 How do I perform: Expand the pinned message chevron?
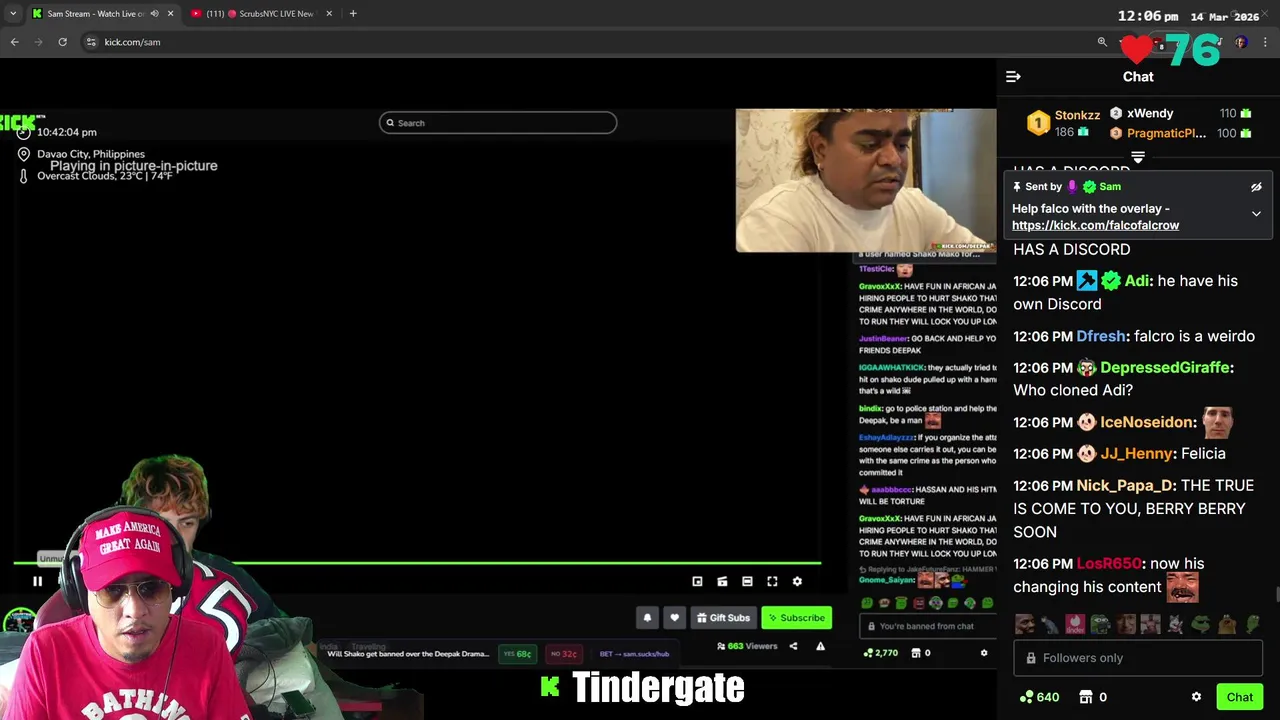point(1256,214)
